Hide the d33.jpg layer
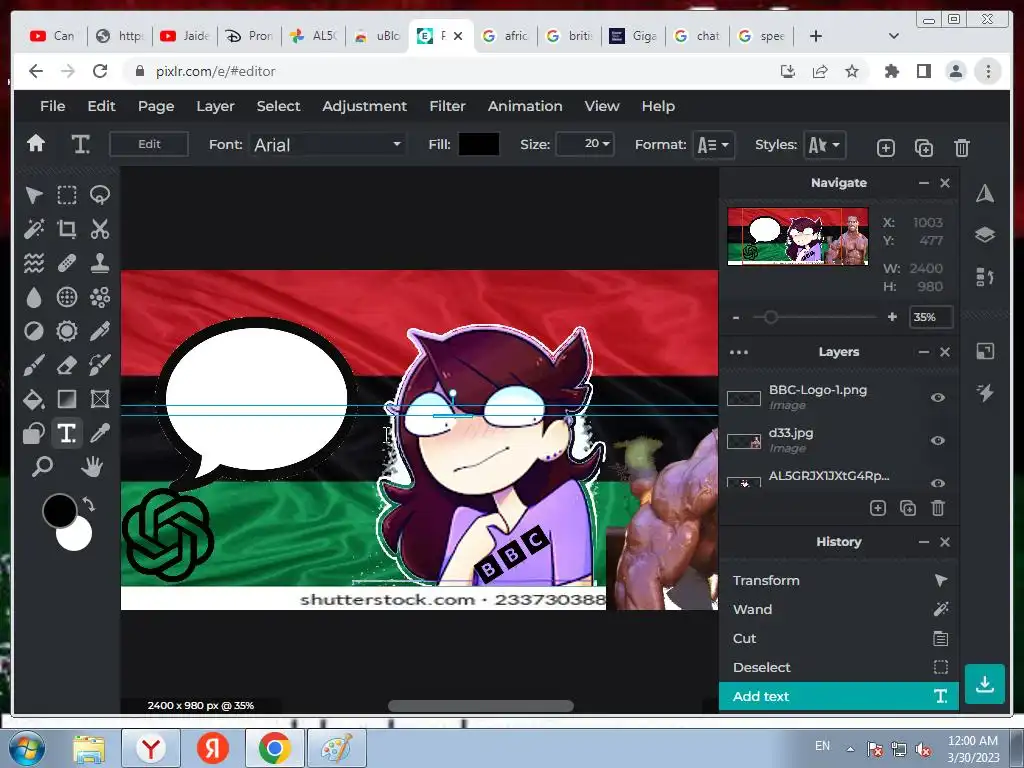 tap(938, 440)
